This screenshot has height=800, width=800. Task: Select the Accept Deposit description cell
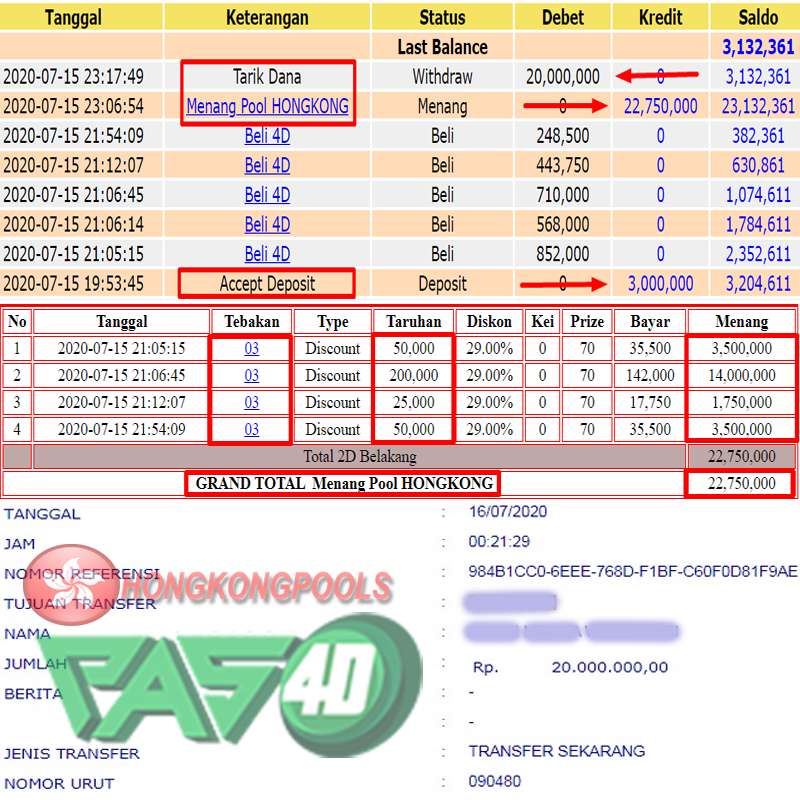267,284
